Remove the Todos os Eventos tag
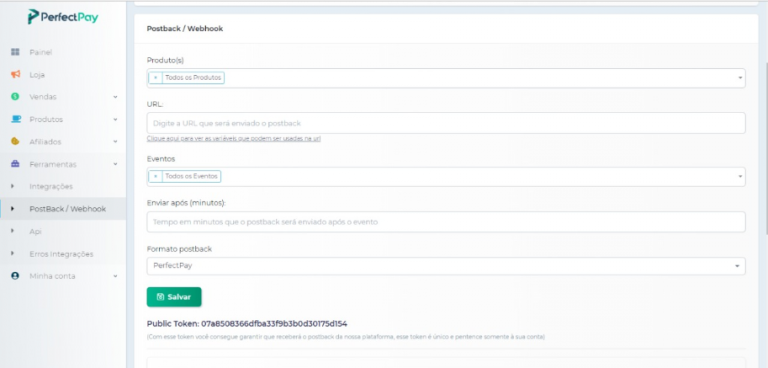 (155, 176)
